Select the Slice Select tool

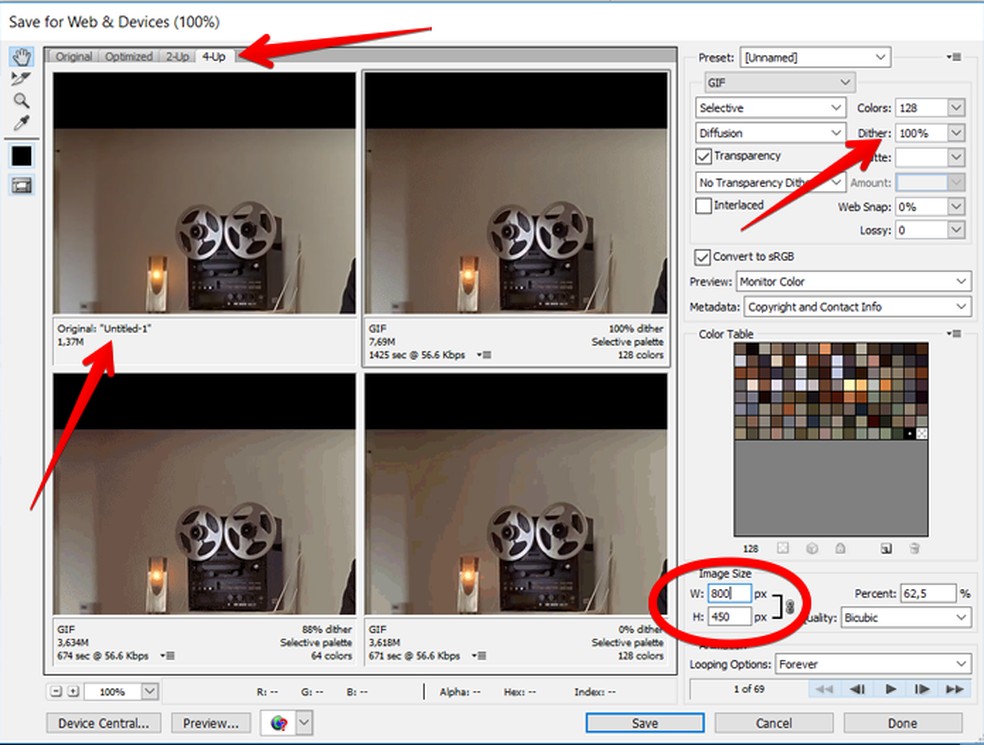pos(21,78)
